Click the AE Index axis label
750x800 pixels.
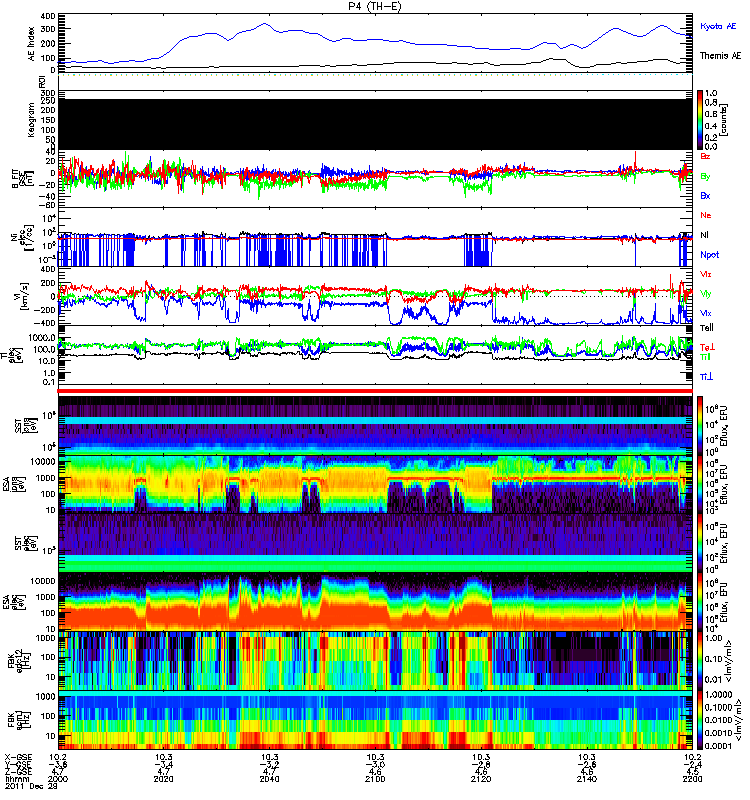[31, 44]
